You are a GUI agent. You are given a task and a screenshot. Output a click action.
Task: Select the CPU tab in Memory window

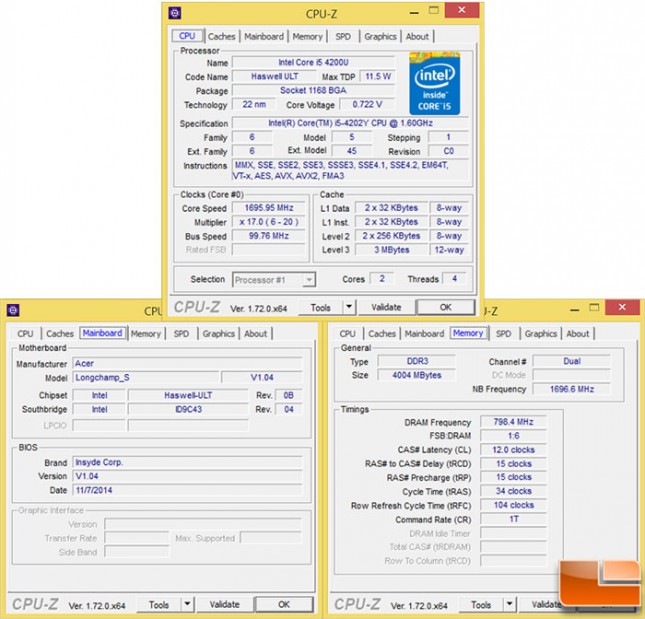[x=347, y=334]
